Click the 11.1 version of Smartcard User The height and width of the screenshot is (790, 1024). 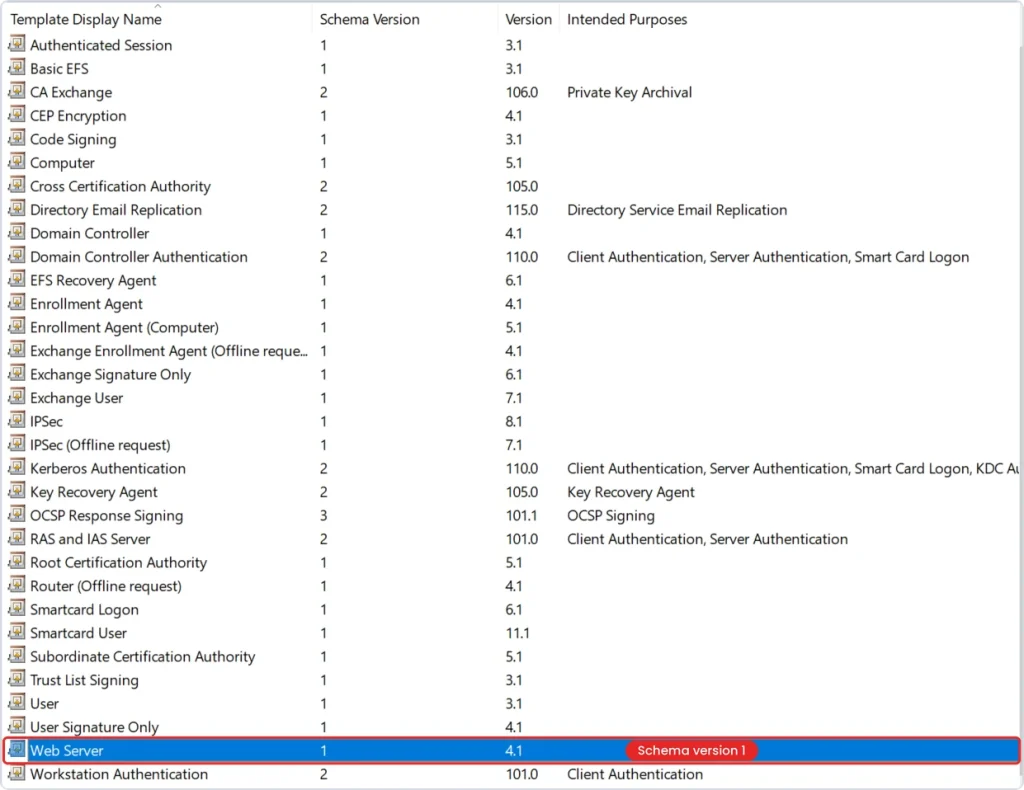[517, 633]
